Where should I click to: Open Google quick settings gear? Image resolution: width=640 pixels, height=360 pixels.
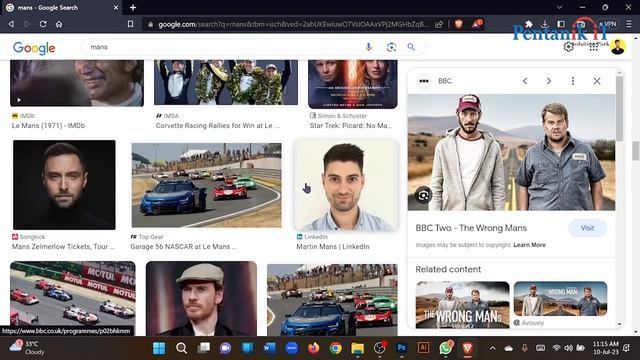click(x=568, y=47)
